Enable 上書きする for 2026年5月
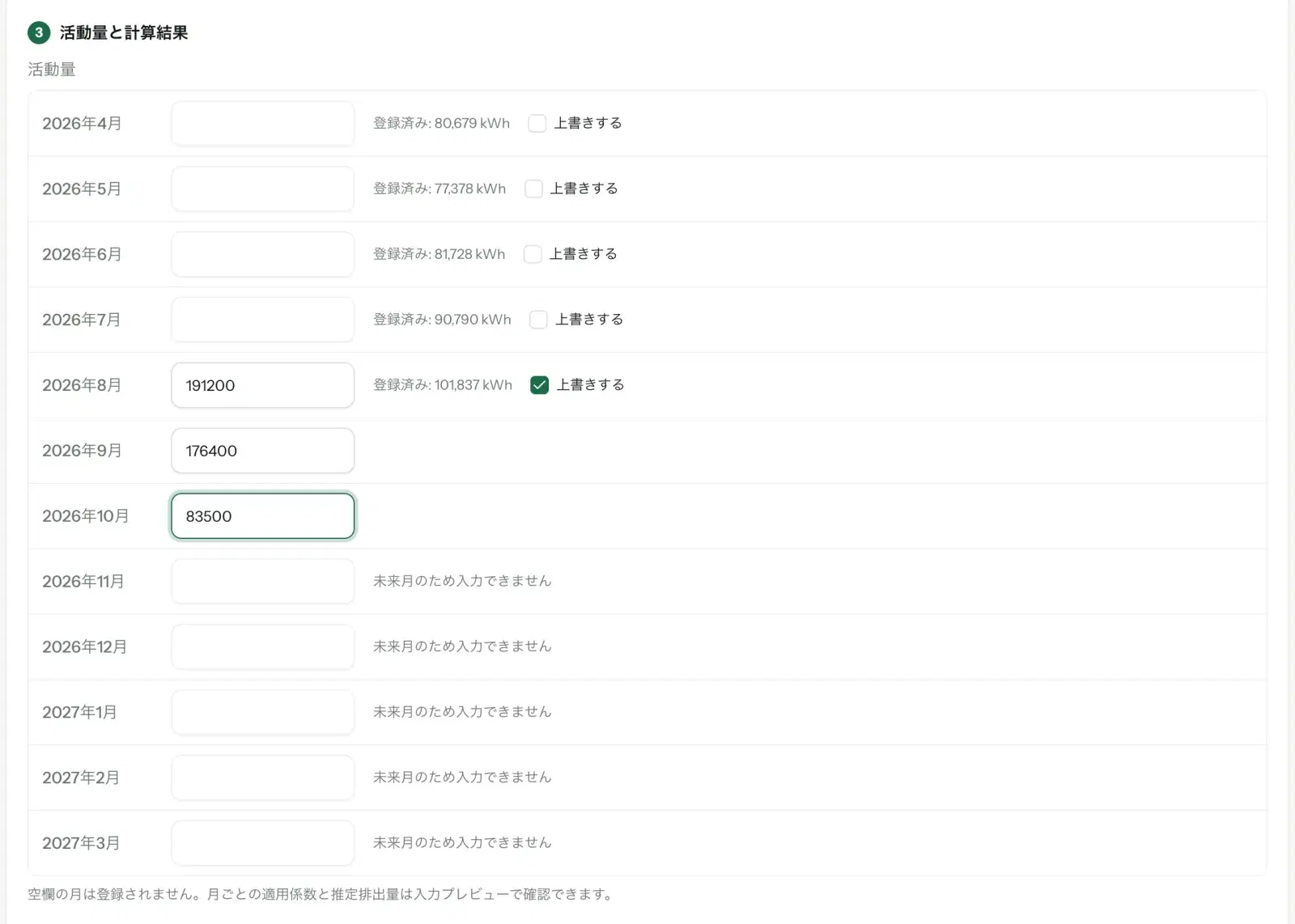 pos(533,189)
